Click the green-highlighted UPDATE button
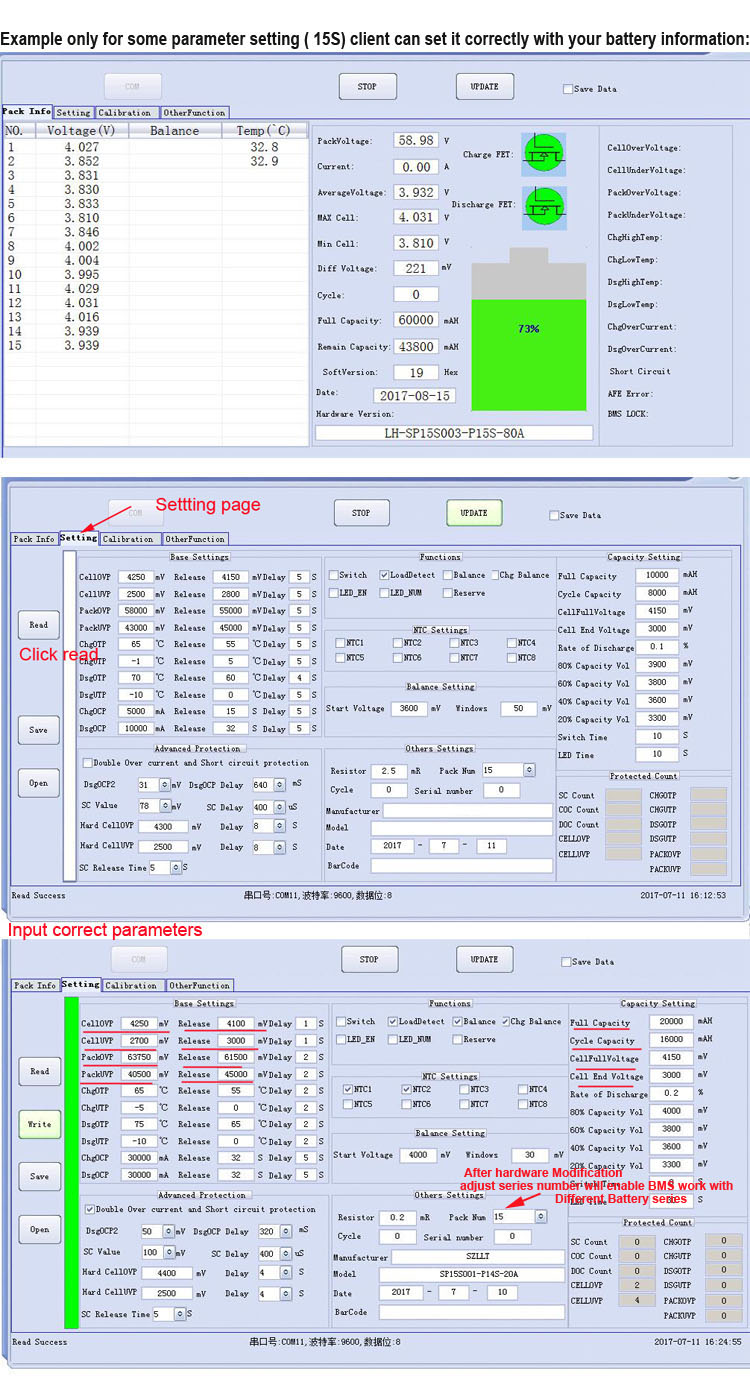Viewport: 750px width, 1376px height. coord(474,513)
